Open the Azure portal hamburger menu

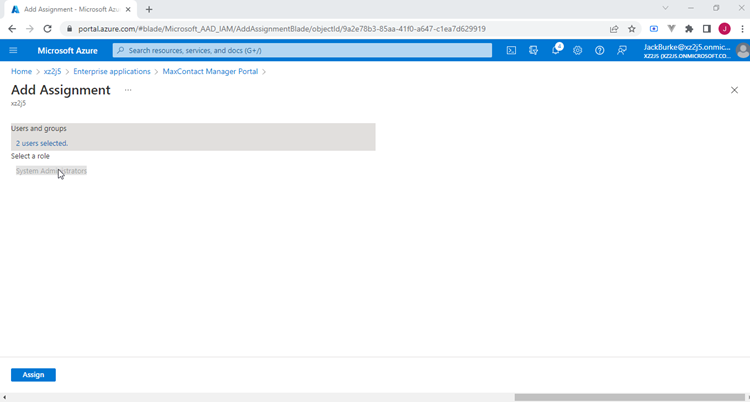(13, 50)
